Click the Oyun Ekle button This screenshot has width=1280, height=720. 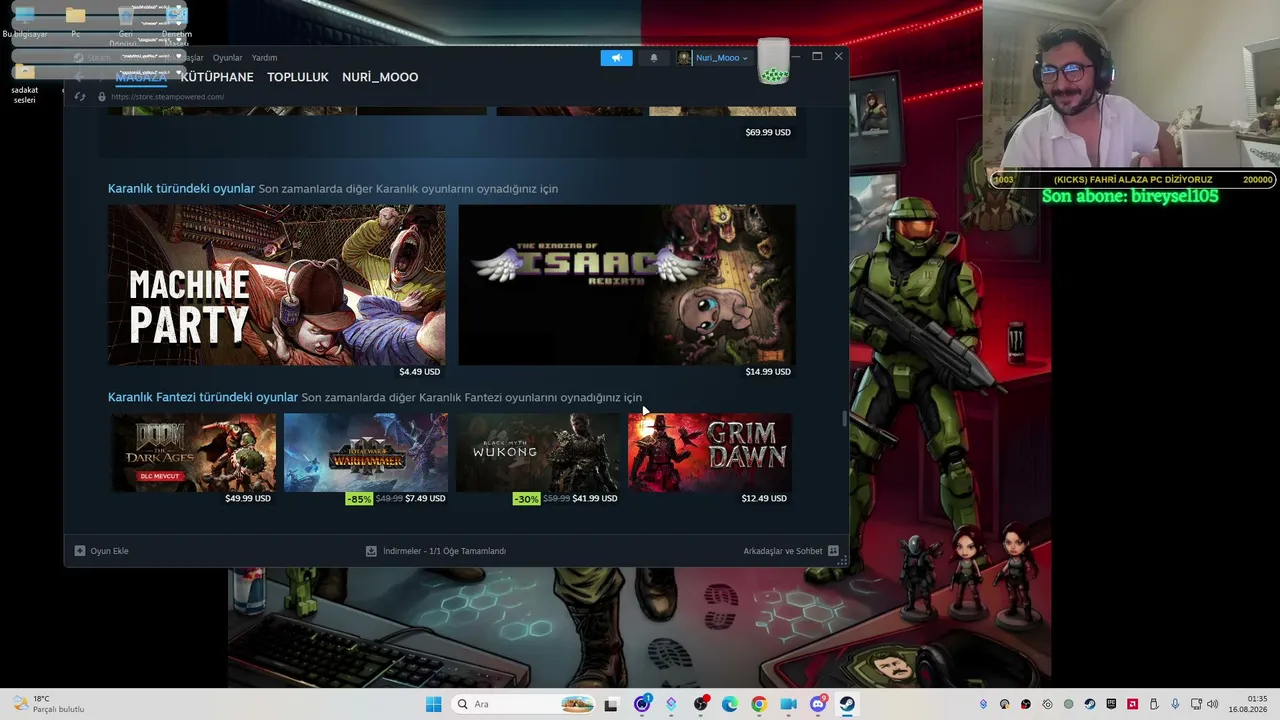[x=101, y=551]
